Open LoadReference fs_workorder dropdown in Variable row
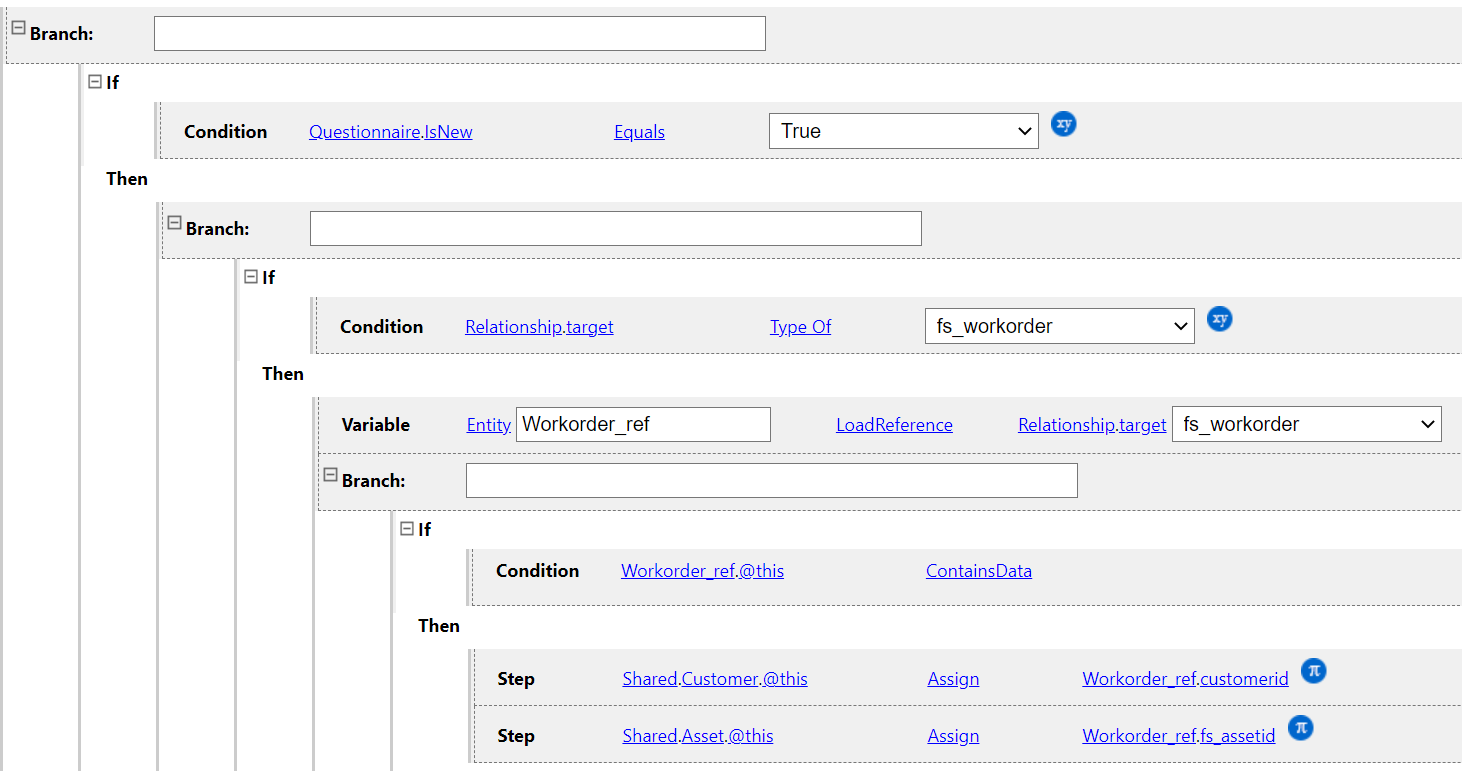Screen dimensions: 1462x771 (x=1306, y=424)
